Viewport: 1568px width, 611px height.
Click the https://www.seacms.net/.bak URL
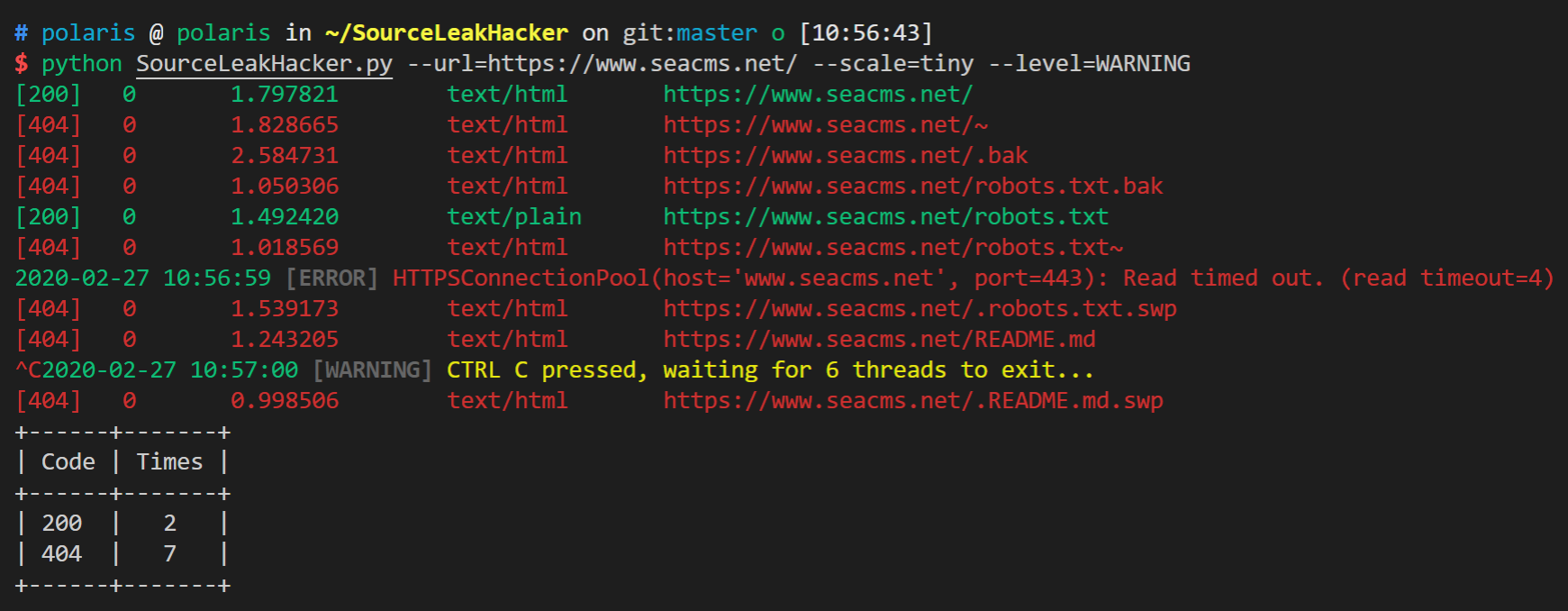tap(846, 156)
